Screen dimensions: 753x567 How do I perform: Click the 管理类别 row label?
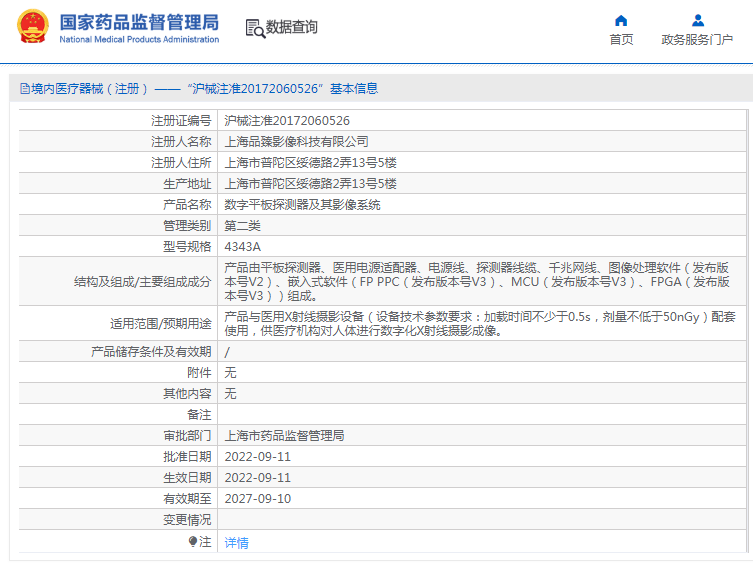click(x=187, y=226)
